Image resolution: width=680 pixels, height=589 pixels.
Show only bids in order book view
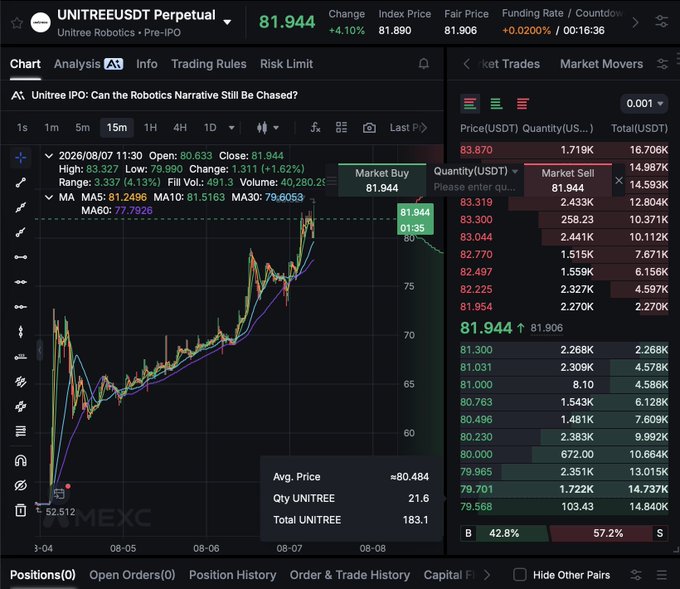[496, 104]
